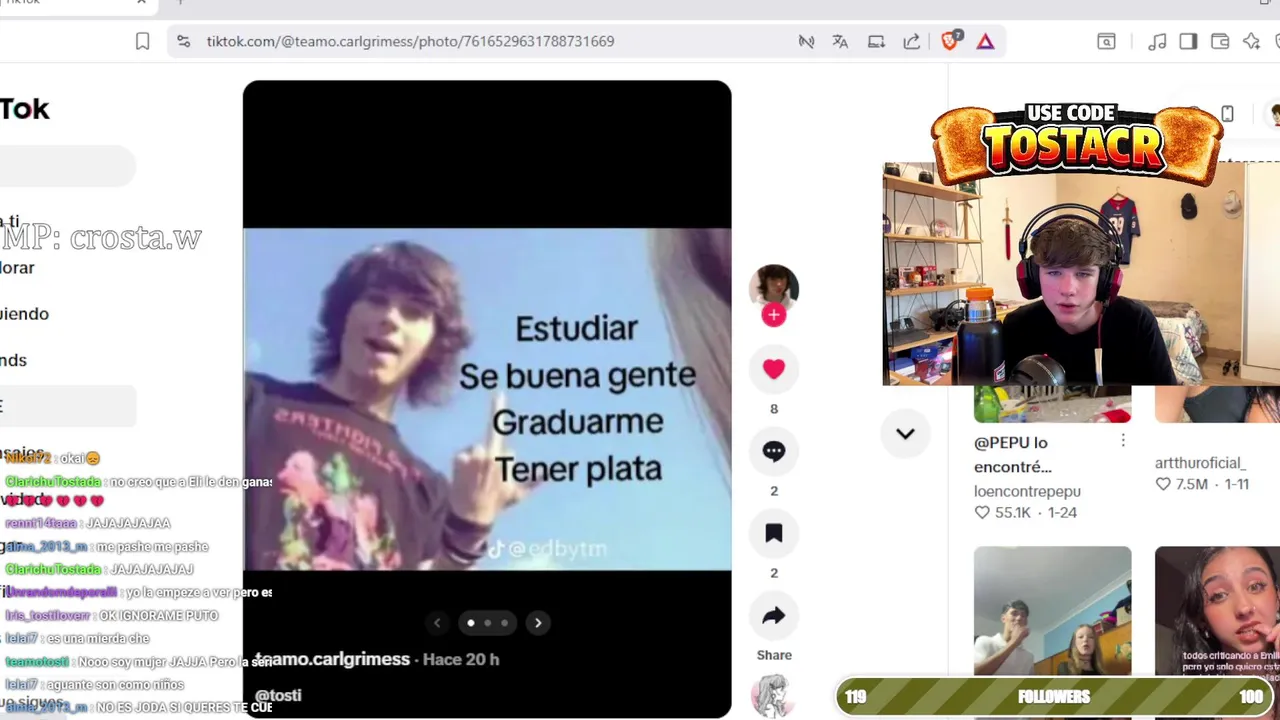Click the install app icon in address bar
This screenshot has height=720, width=1280.
pos(876,41)
